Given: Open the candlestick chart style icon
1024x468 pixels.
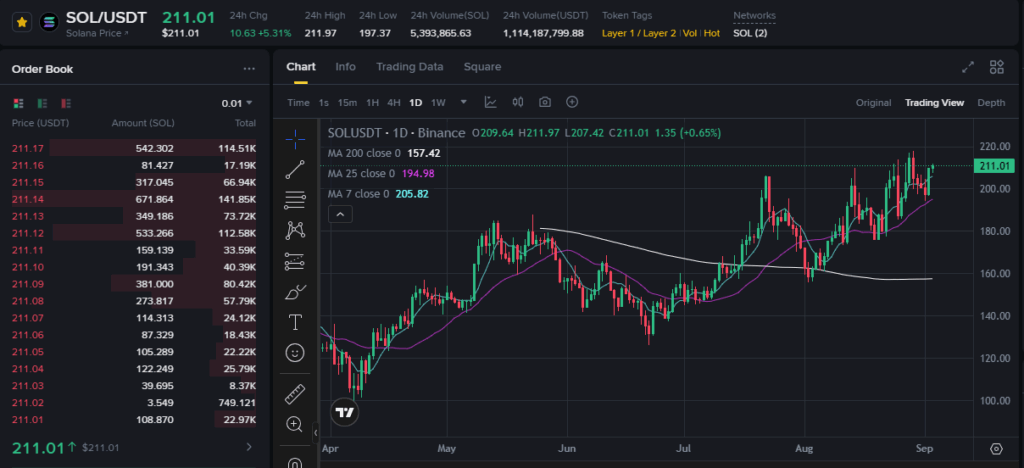Looking at the screenshot, I should point(518,102).
